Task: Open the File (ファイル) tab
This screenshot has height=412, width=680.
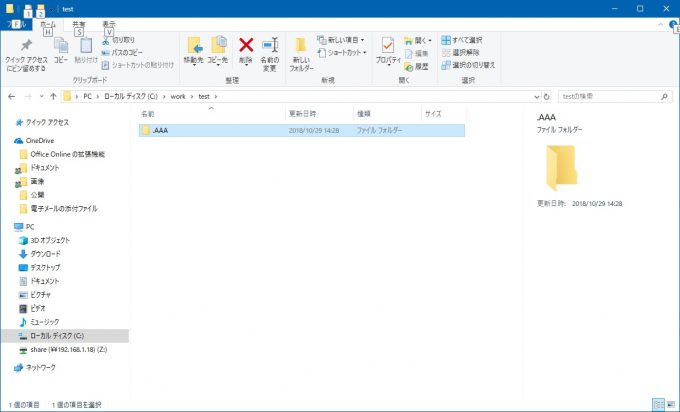Action: (16, 24)
